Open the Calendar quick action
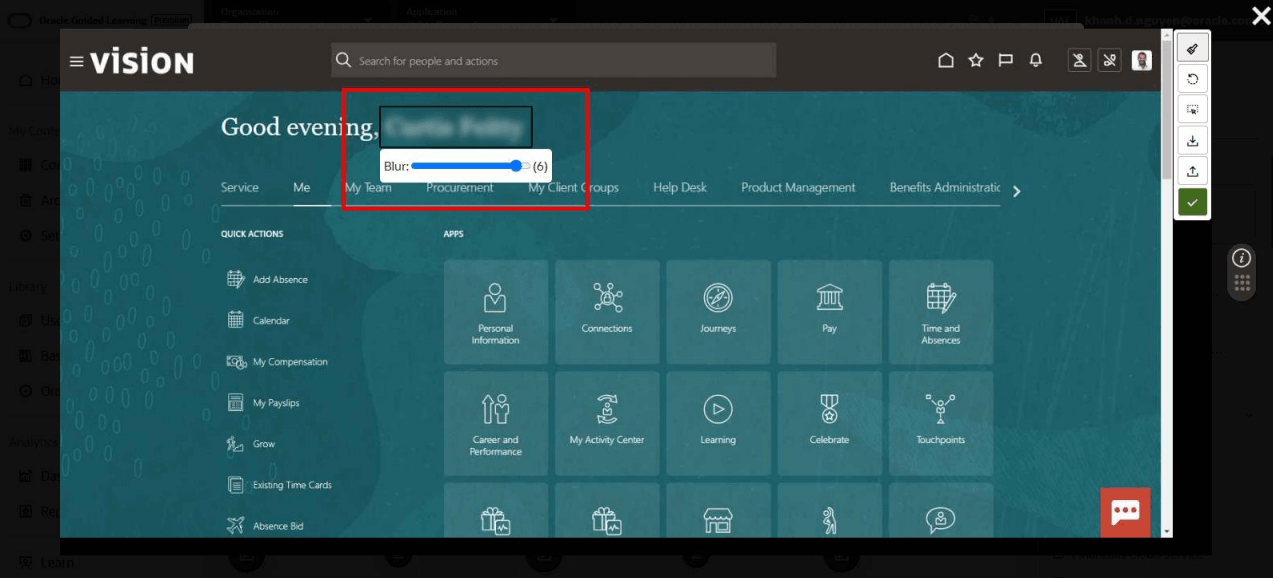The height and width of the screenshot is (578, 1273). [259, 320]
